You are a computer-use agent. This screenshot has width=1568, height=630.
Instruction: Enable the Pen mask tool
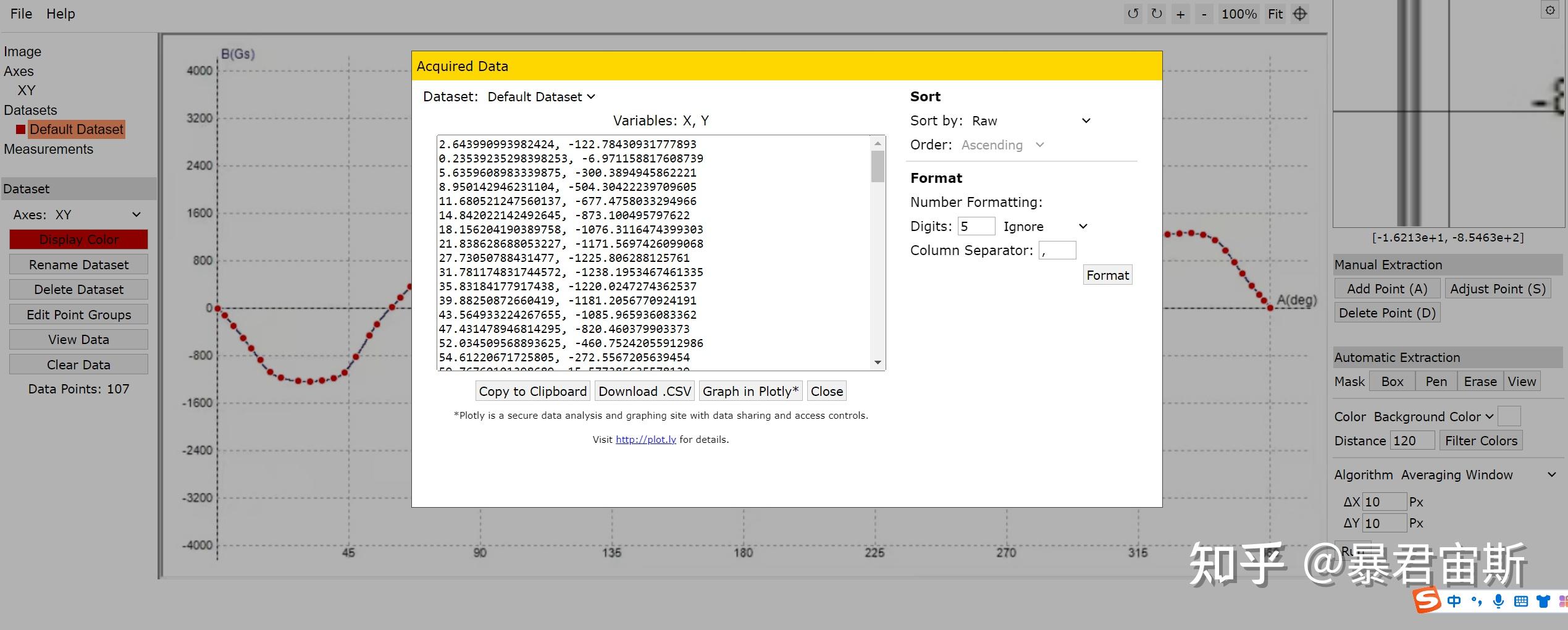tap(1436, 381)
